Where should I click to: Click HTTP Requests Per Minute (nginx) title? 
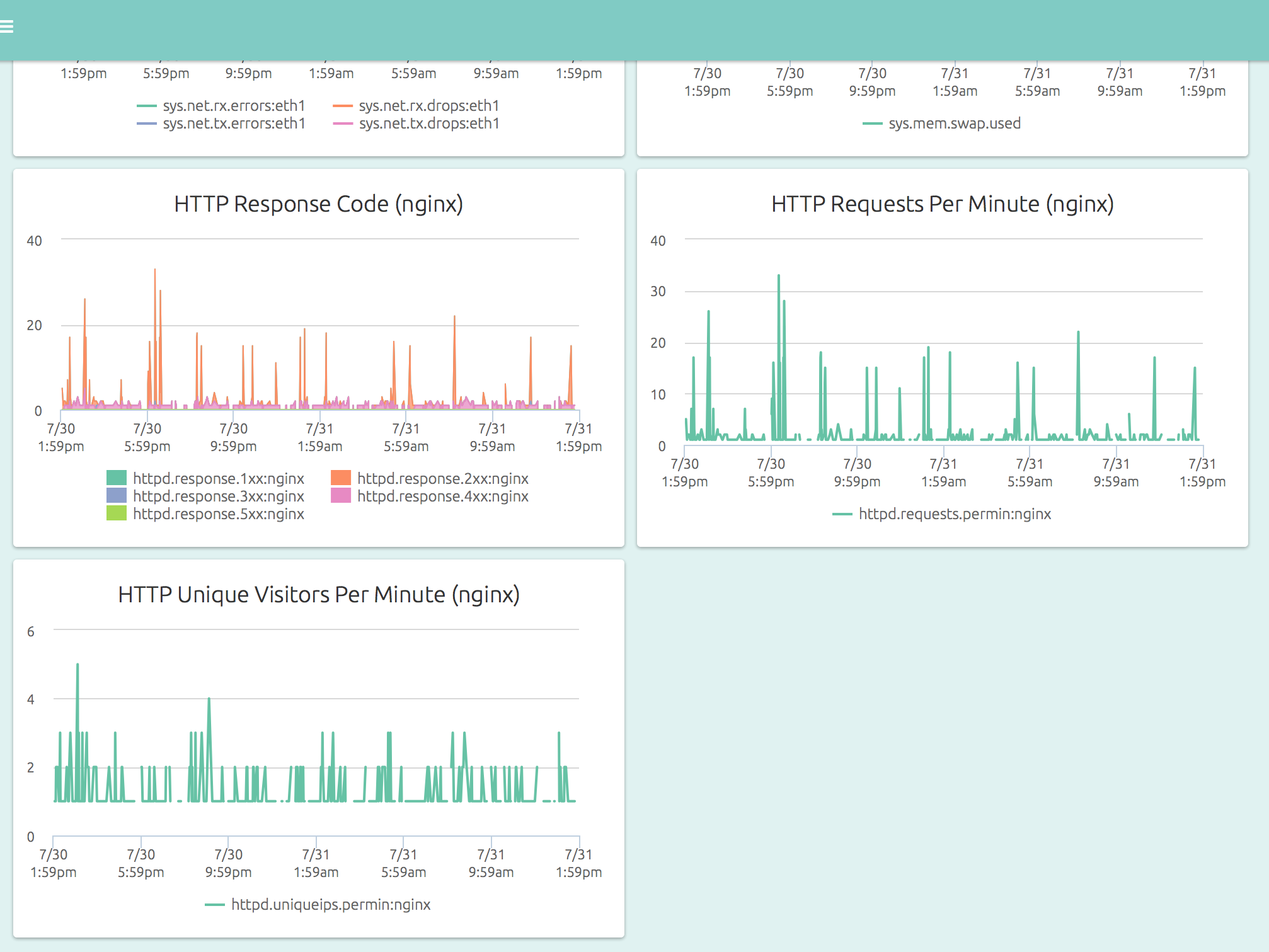pos(942,204)
